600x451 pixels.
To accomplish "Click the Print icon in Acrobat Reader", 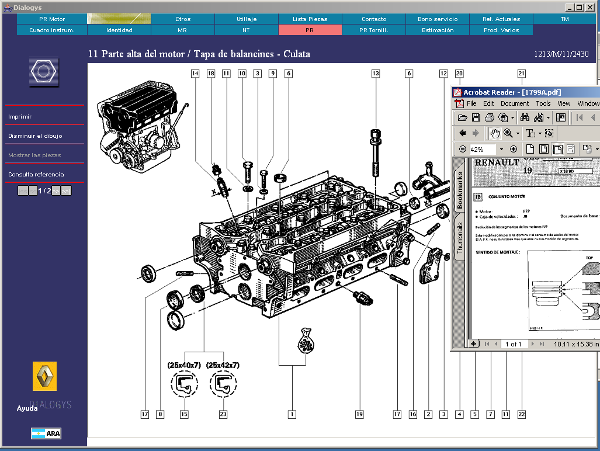I will [489, 118].
